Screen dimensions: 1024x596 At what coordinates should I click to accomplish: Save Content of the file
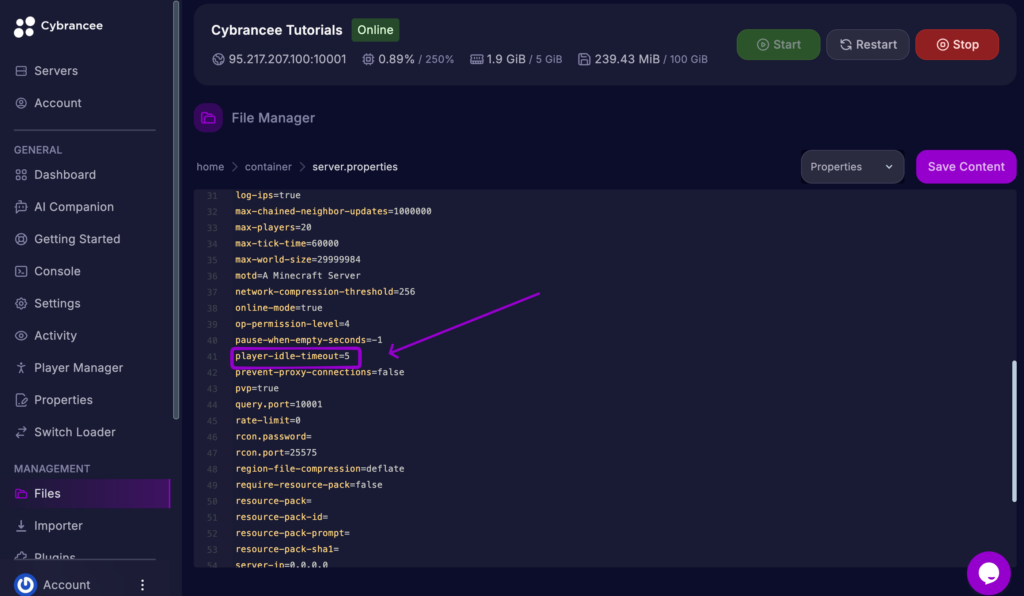[966, 166]
